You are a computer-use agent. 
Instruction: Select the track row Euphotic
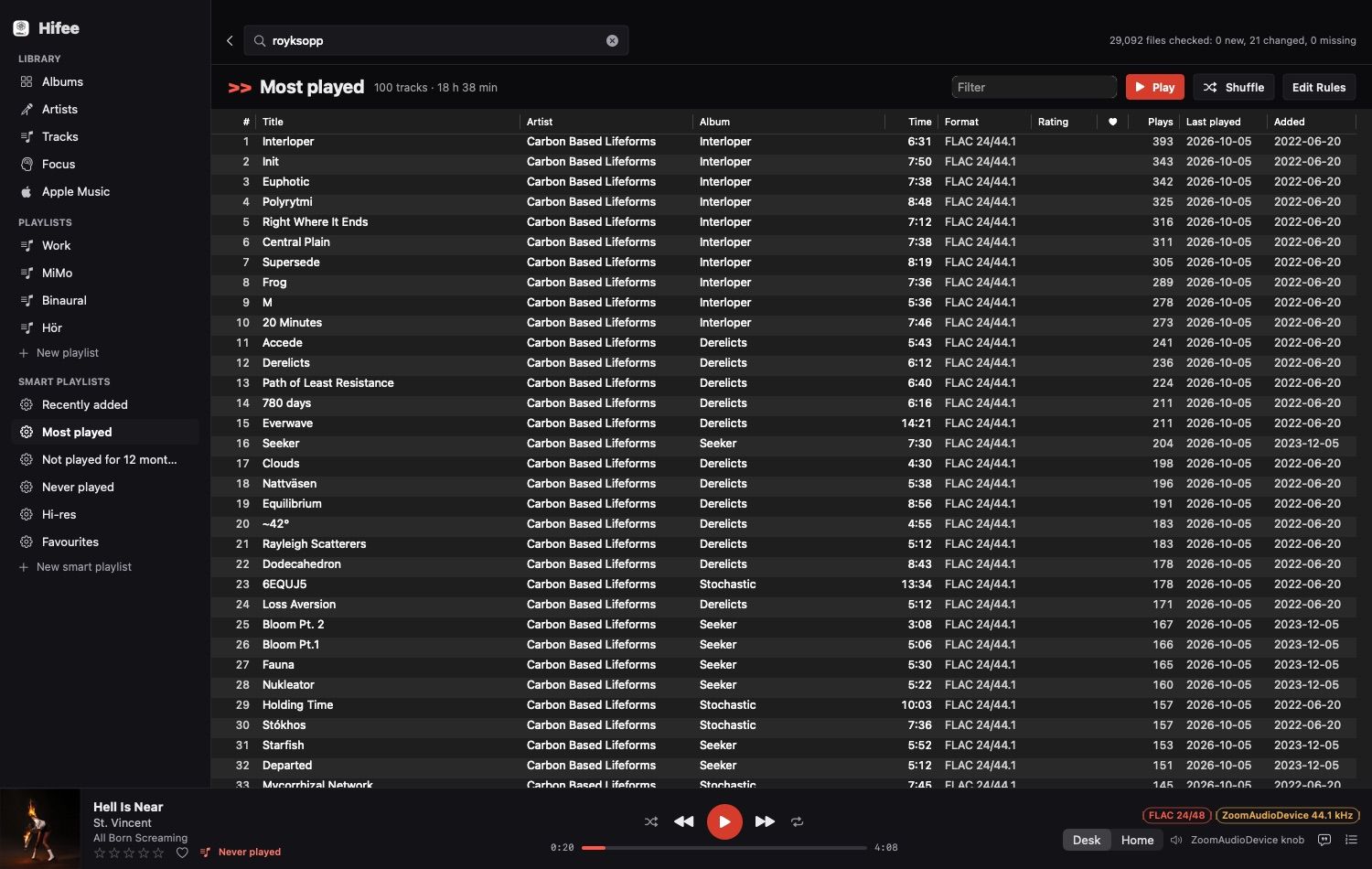(783, 182)
